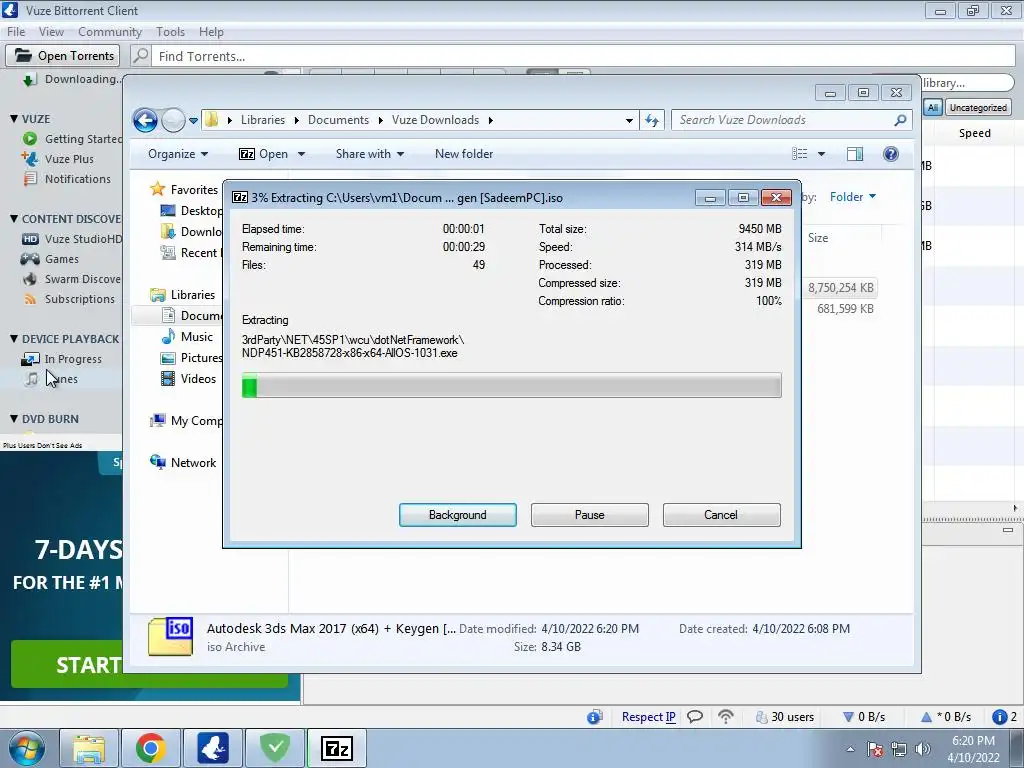Click the Downloading item icon in sidebar

tap(29, 80)
